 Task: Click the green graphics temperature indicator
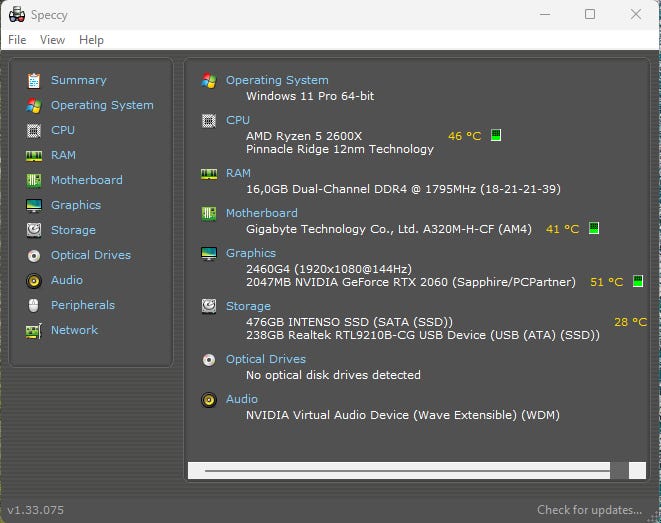pos(638,282)
